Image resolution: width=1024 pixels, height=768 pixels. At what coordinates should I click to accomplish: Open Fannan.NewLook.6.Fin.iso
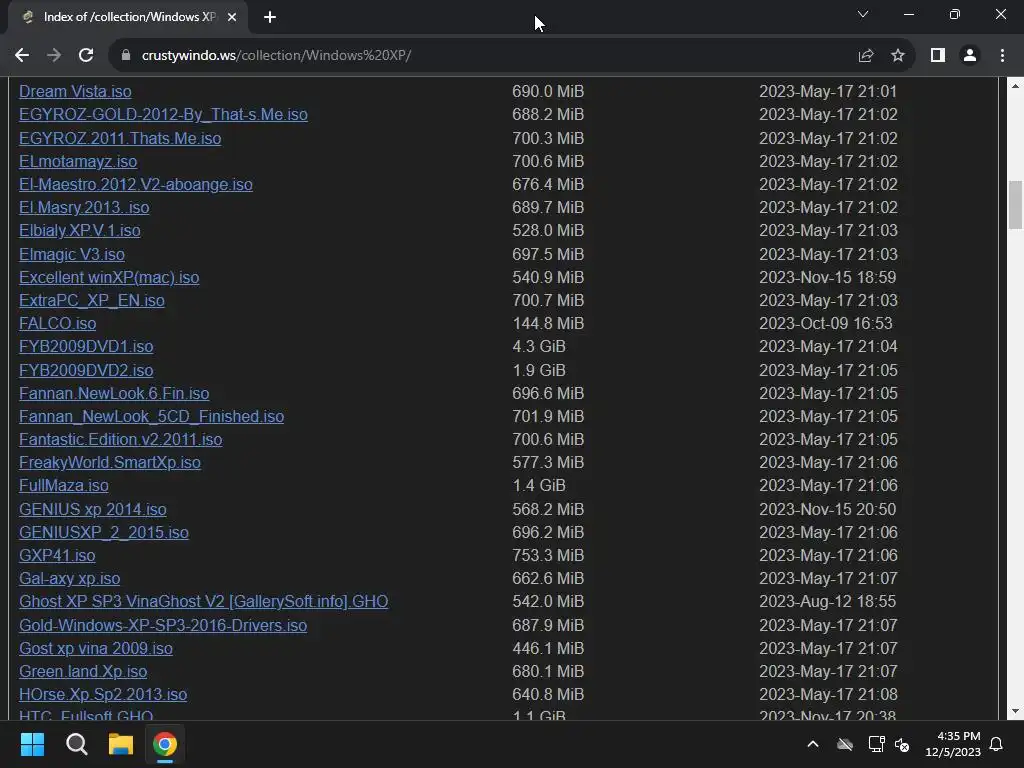(x=114, y=393)
